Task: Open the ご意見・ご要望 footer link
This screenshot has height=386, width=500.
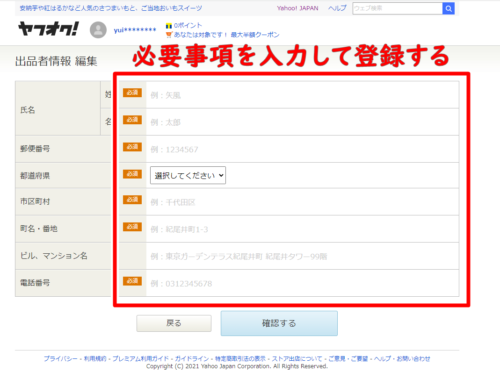Action: pos(348,359)
